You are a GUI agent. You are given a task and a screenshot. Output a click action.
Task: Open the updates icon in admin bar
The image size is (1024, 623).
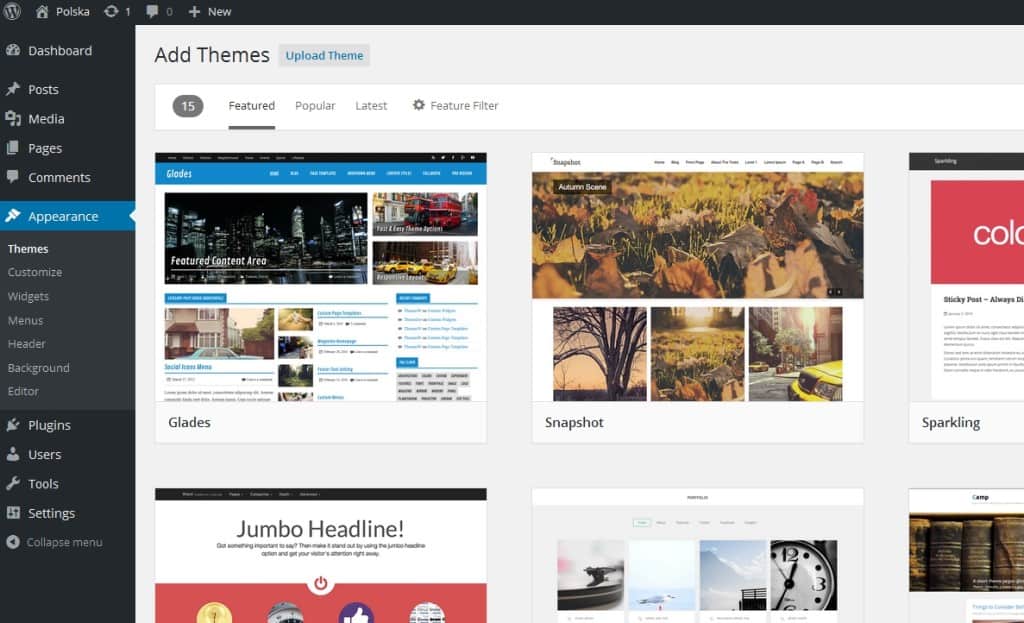click(112, 11)
